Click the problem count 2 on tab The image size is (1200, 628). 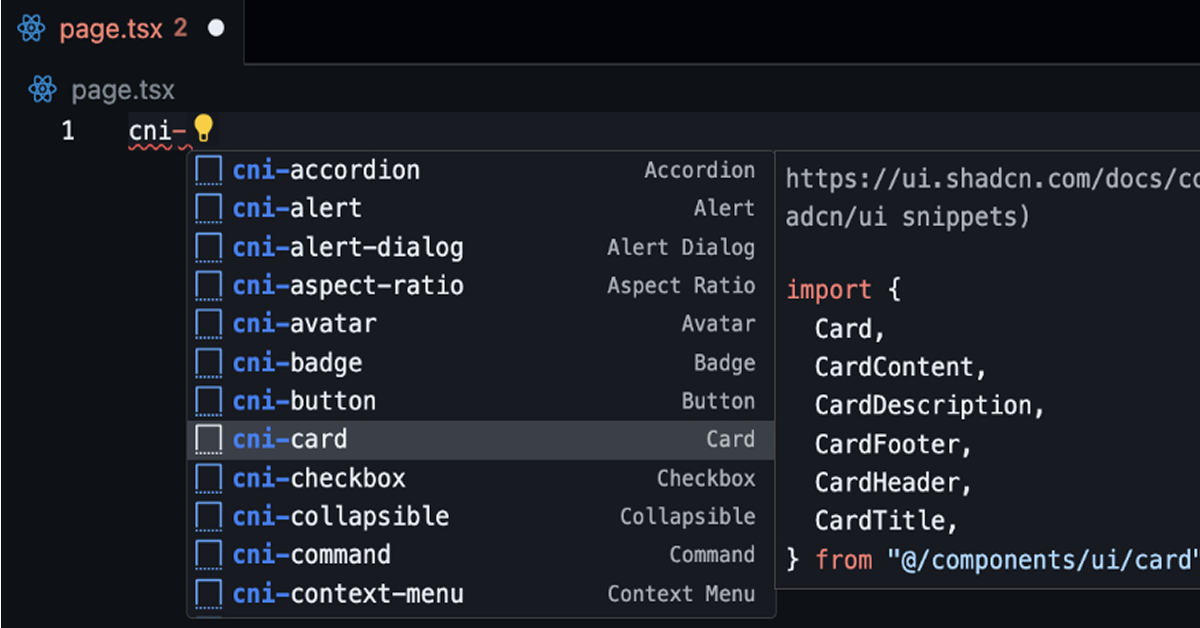pos(180,28)
